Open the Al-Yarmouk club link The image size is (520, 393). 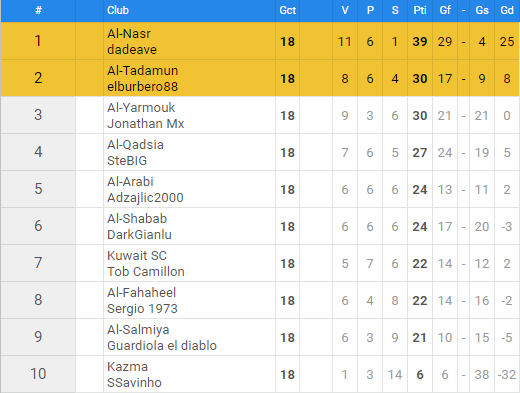pyautogui.click(x=141, y=107)
